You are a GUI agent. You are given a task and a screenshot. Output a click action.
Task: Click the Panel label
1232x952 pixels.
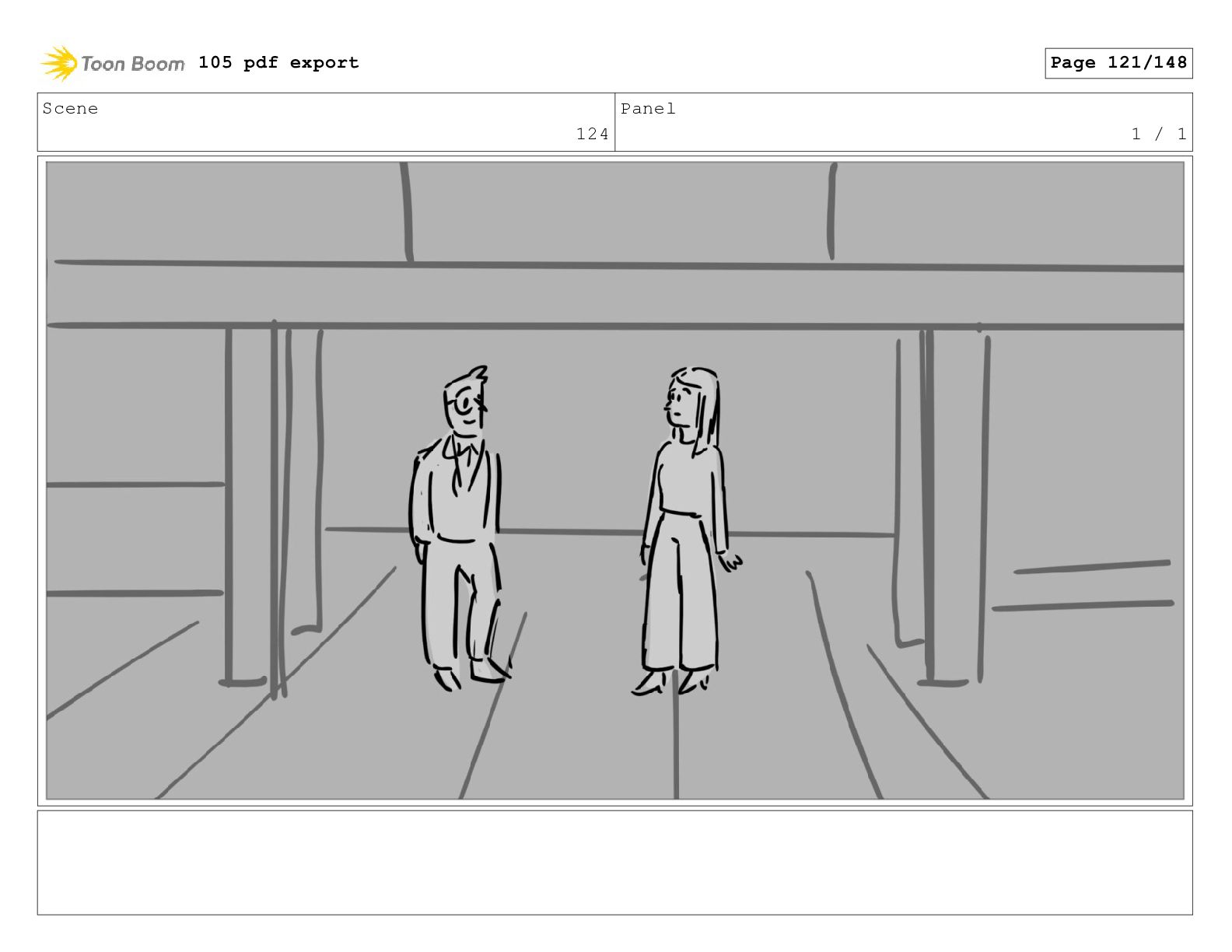648,109
